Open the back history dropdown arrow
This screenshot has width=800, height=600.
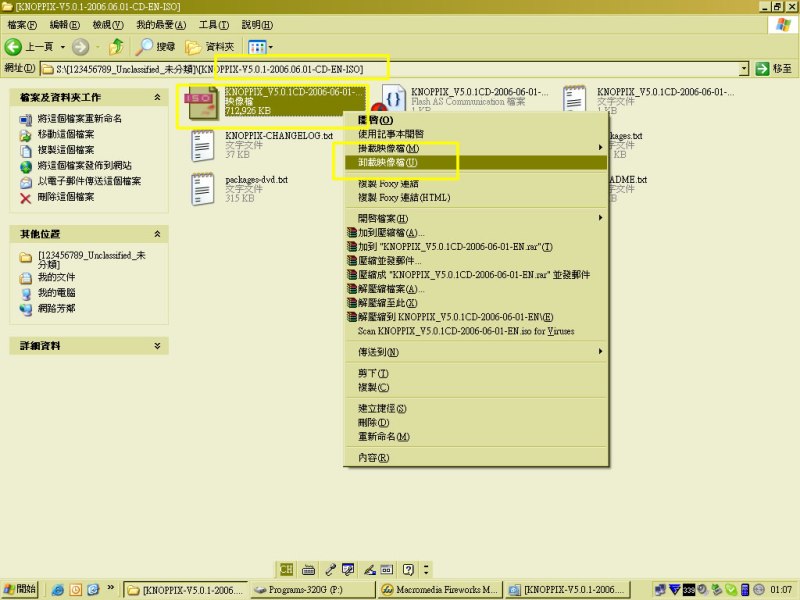point(63,47)
